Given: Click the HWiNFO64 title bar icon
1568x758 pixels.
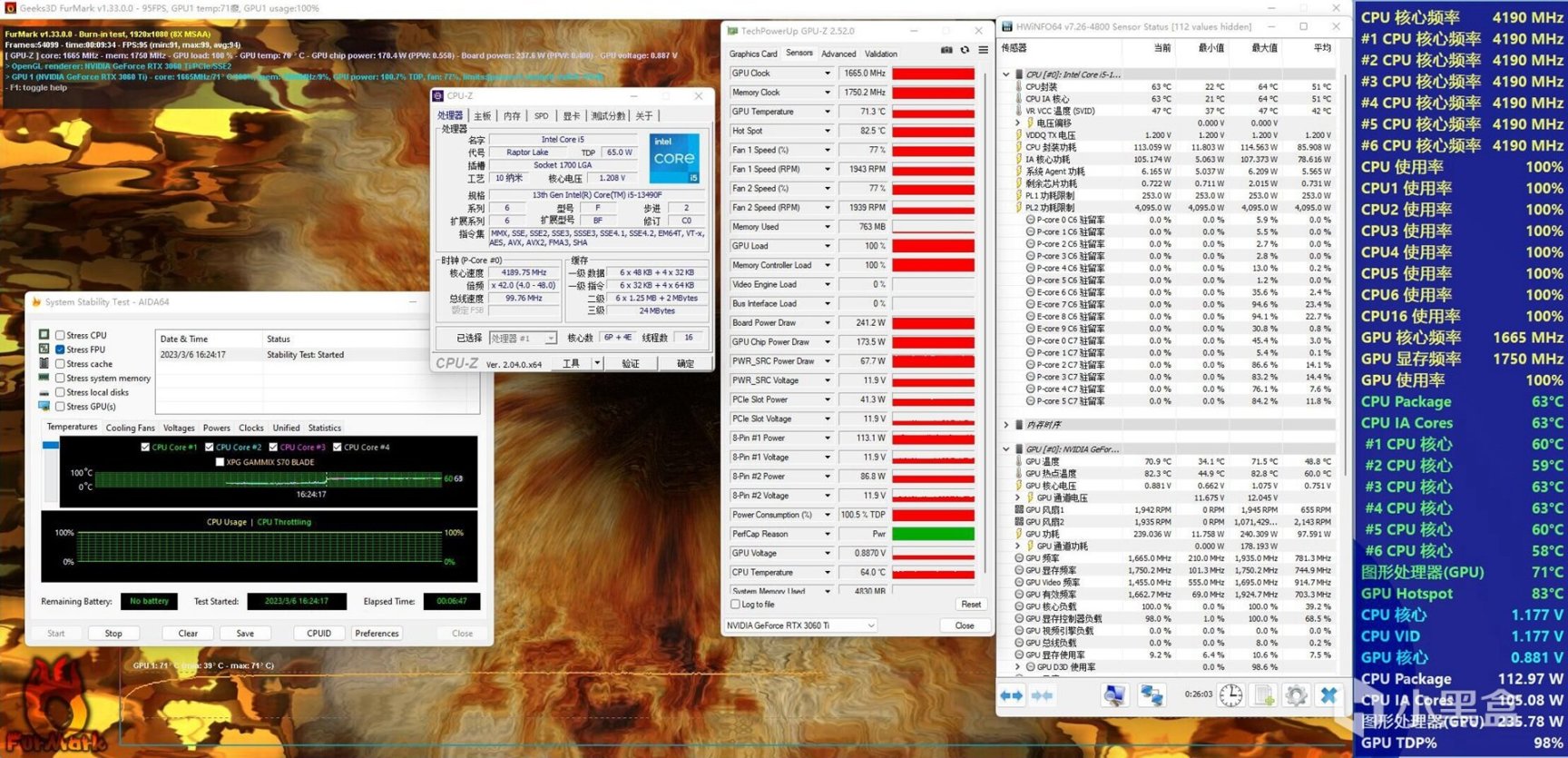Looking at the screenshot, I should [x=1007, y=26].
